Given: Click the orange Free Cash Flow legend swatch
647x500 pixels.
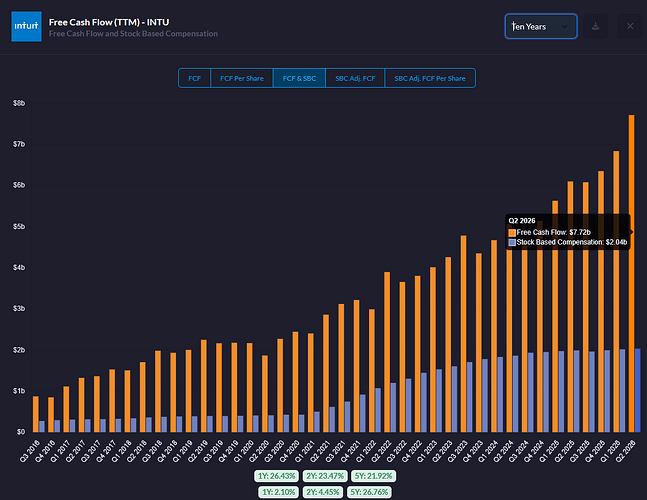Looking at the screenshot, I should coord(512,233).
